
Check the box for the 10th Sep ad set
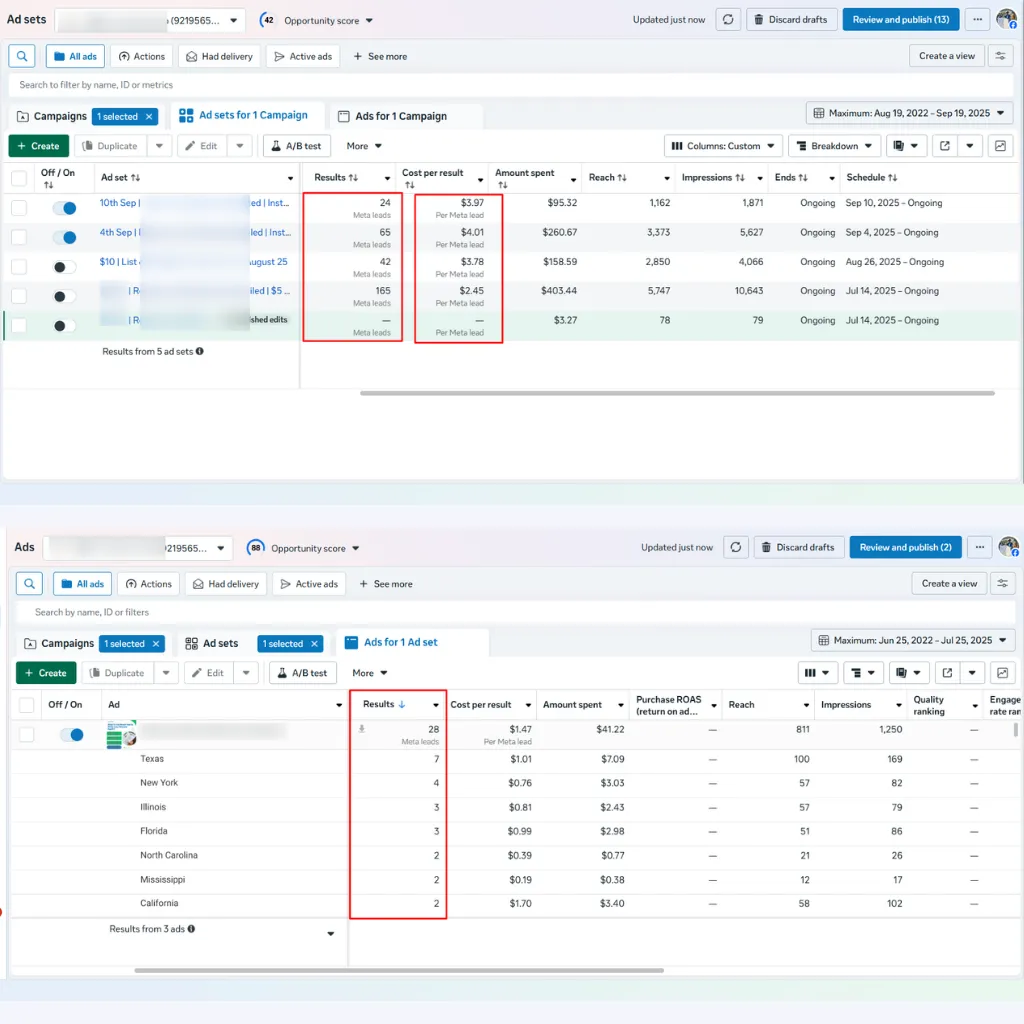[19, 208]
